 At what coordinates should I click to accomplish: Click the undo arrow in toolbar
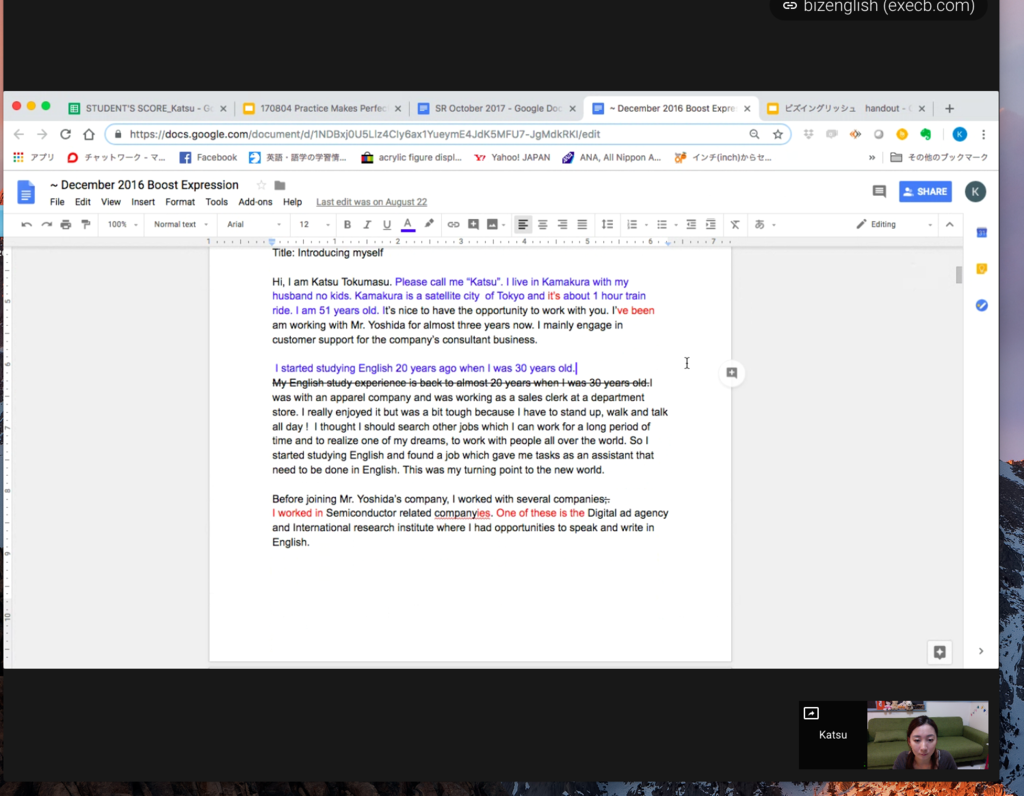tap(26, 225)
